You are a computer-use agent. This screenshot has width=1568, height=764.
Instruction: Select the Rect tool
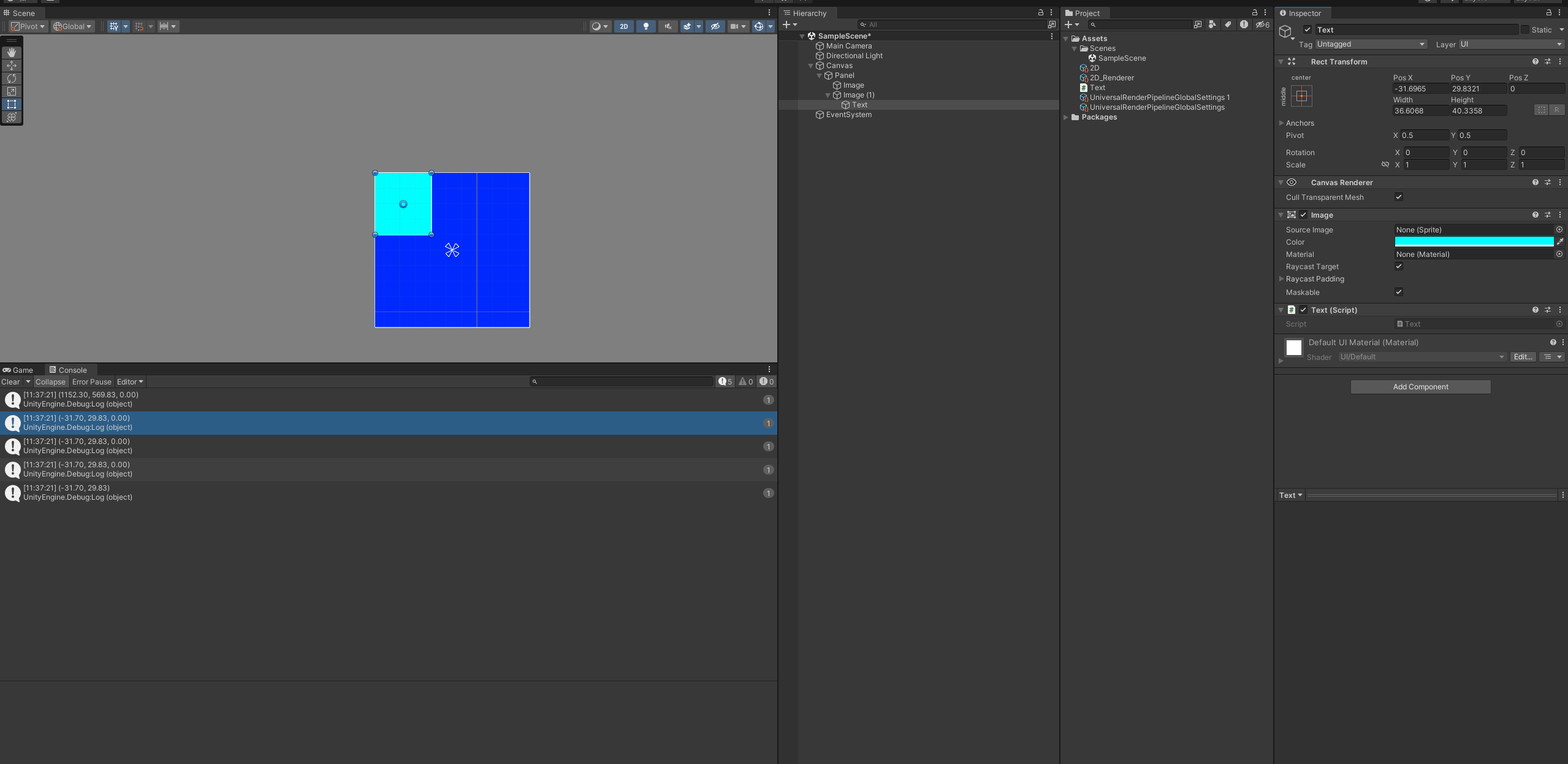12,104
